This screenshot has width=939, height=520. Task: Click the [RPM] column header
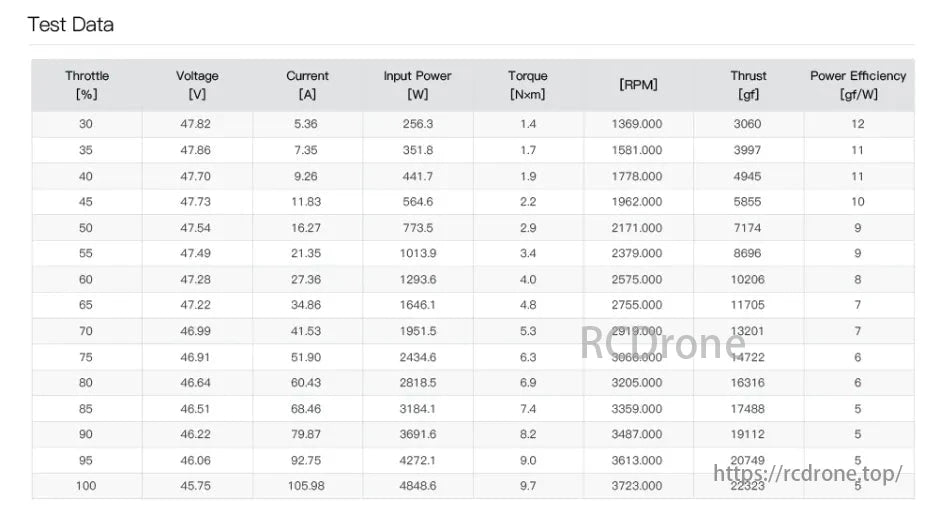tap(638, 85)
